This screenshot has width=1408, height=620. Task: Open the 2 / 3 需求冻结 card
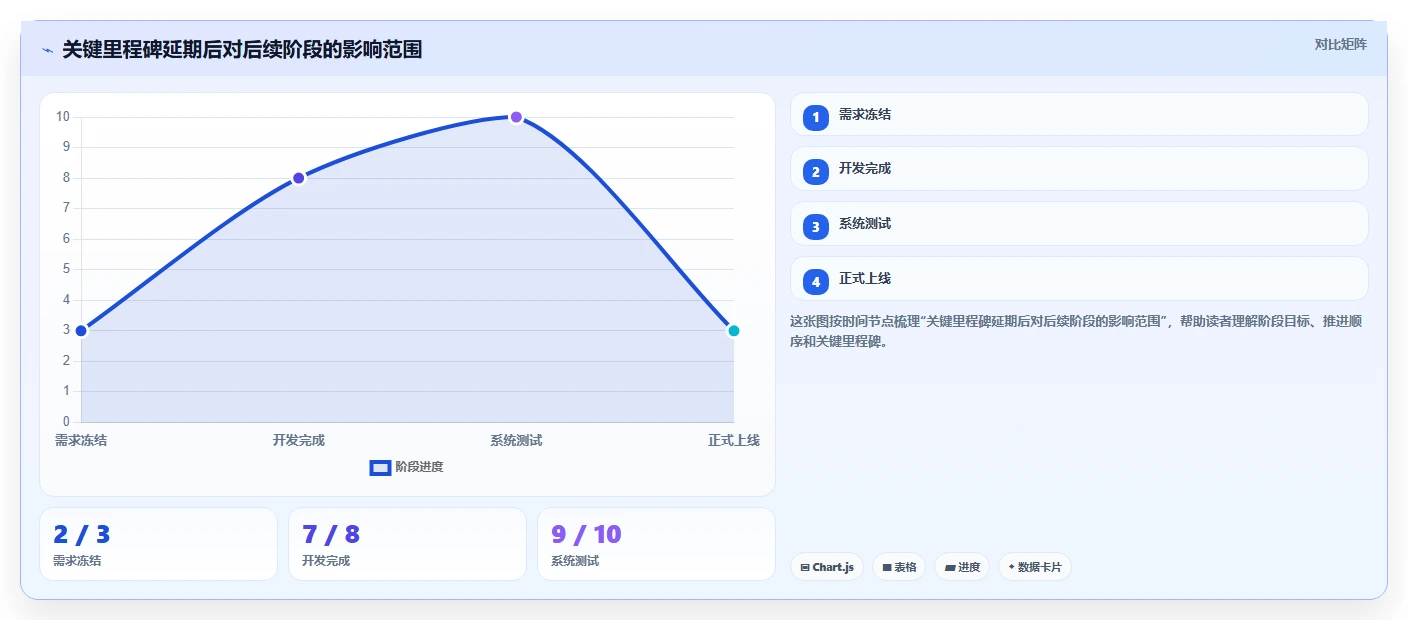[x=158, y=544]
